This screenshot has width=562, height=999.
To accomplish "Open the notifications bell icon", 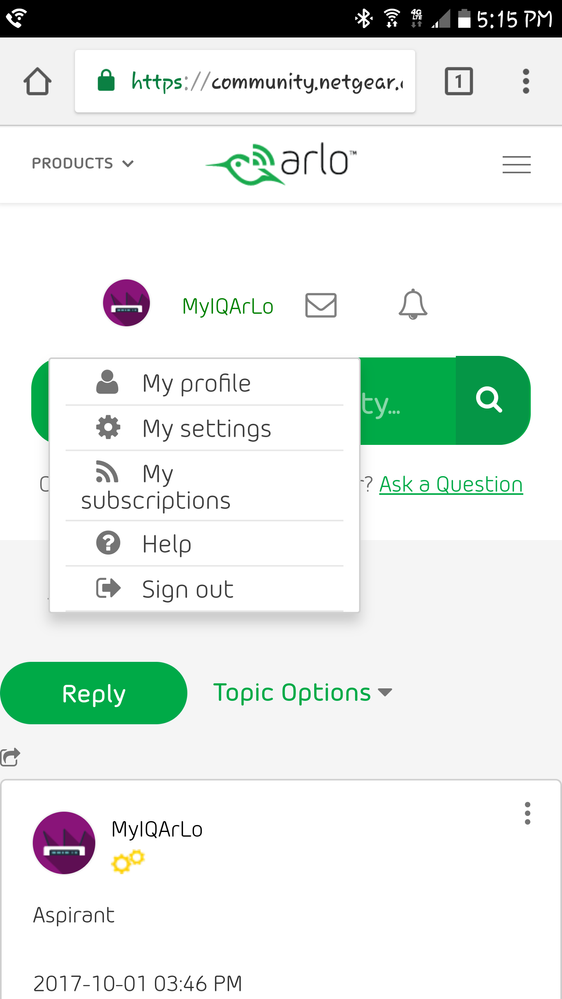I will click(x=413, y=305).
